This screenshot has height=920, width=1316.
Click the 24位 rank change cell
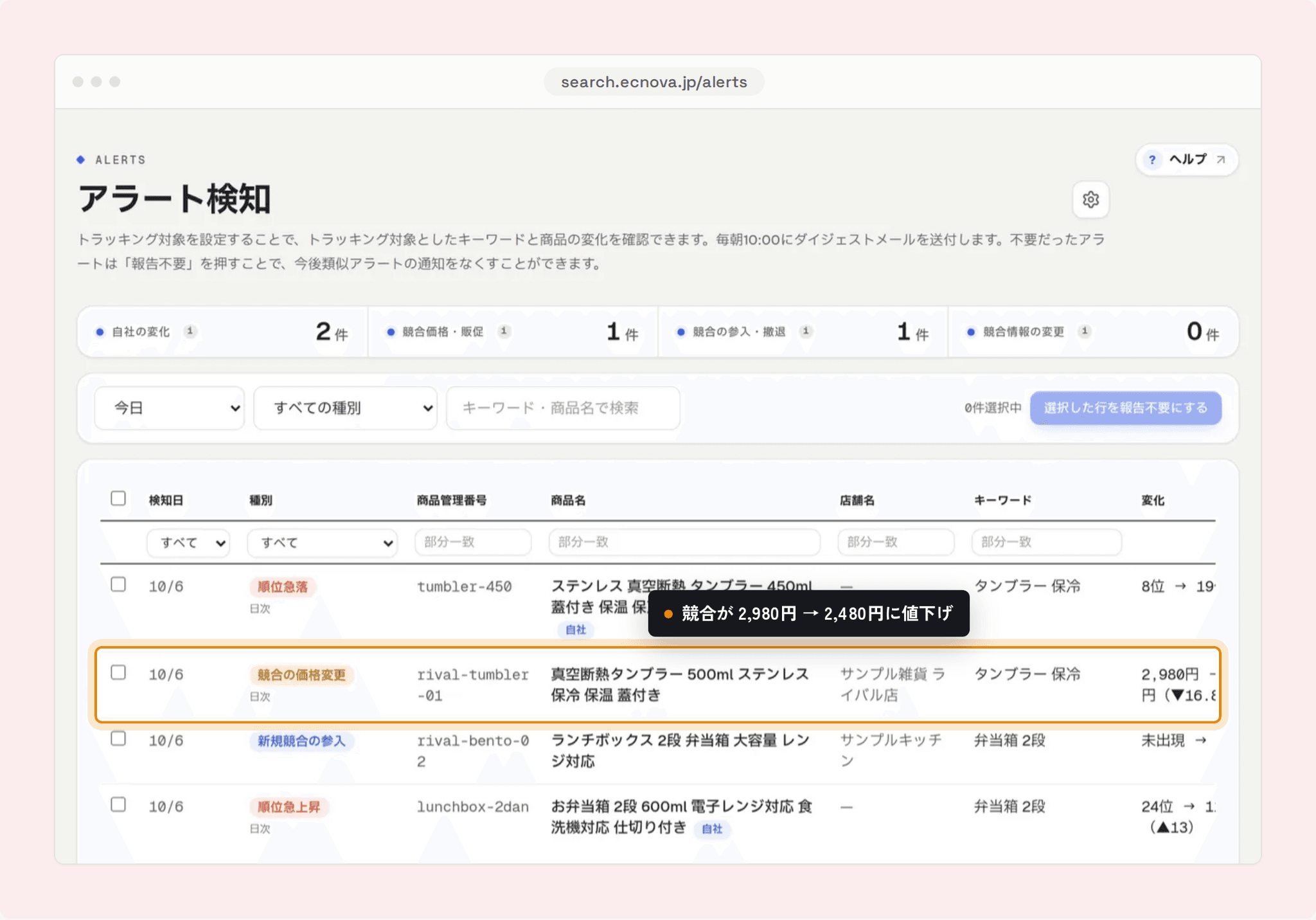pos(1178,816)
